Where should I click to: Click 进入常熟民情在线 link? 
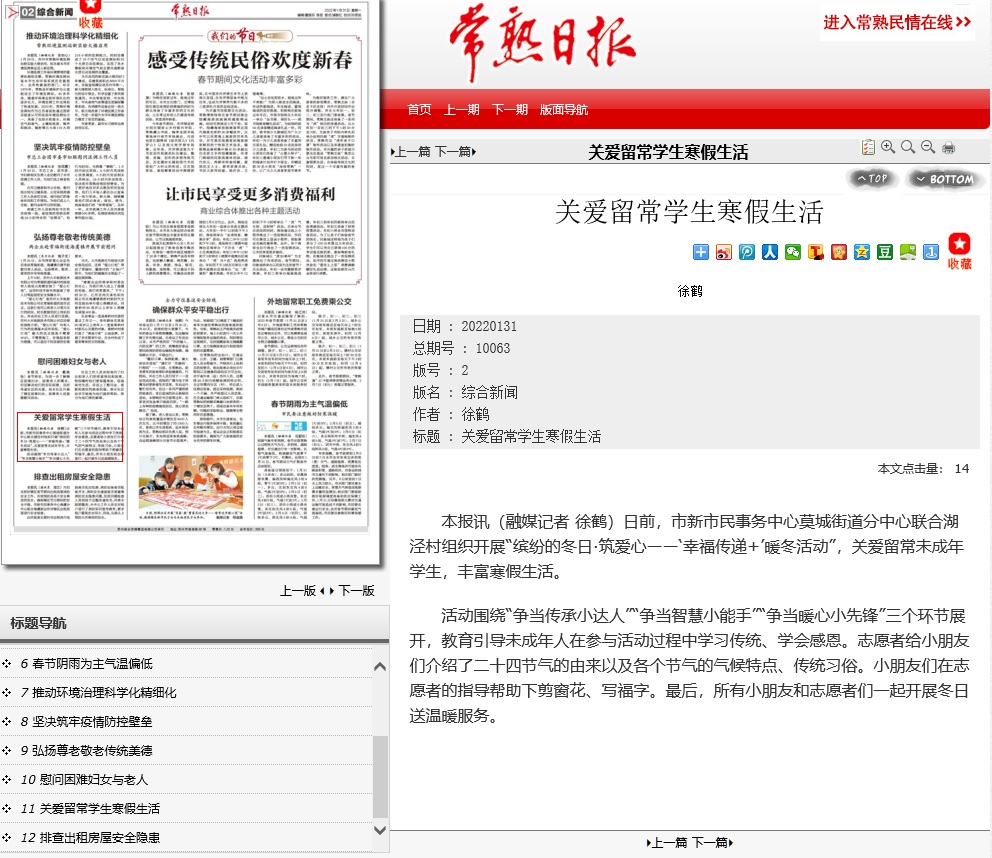[x=897, y=22]
